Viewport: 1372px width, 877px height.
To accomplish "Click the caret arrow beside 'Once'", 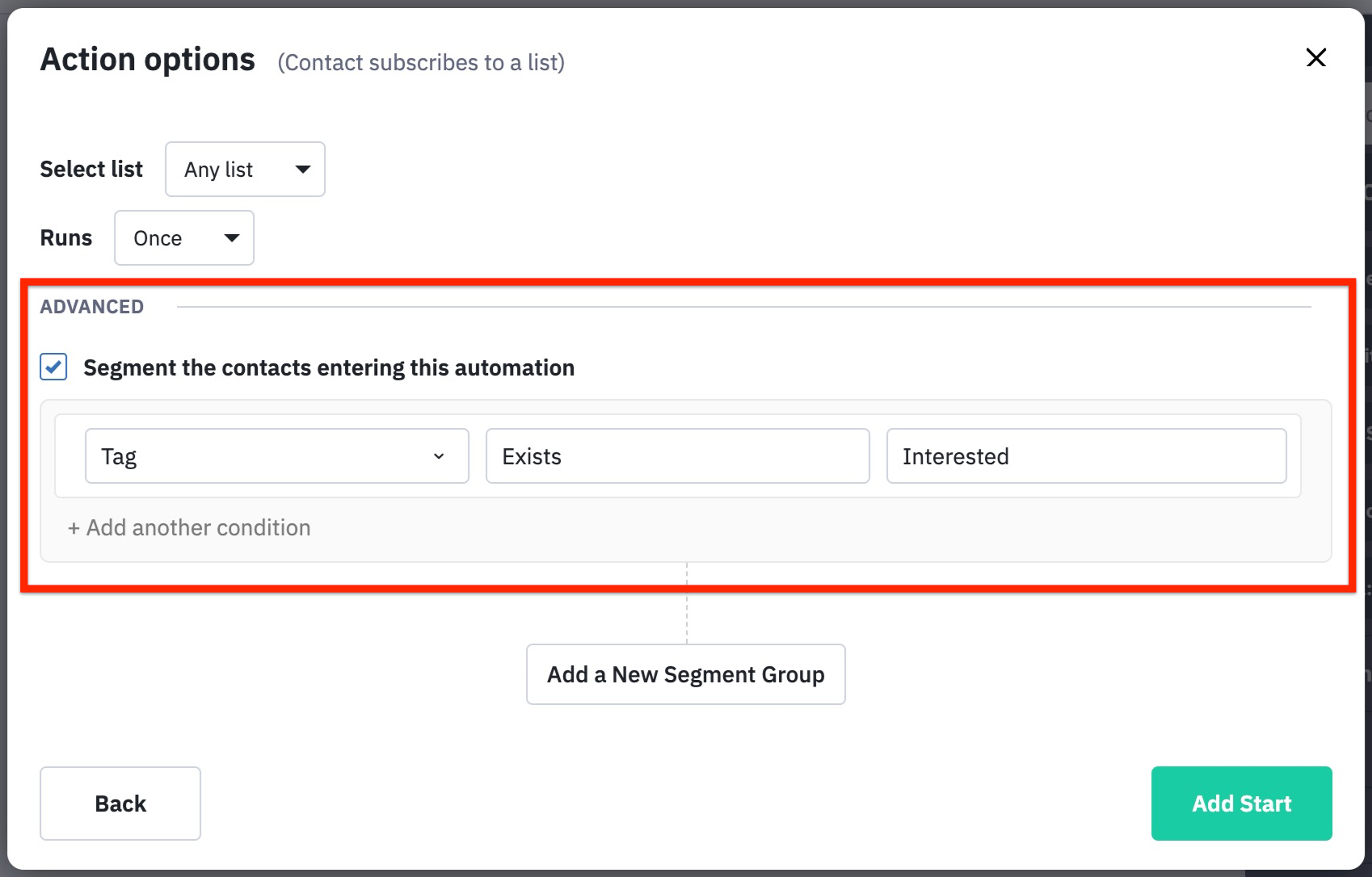I will pyautogui.click(x=232, y=238).
